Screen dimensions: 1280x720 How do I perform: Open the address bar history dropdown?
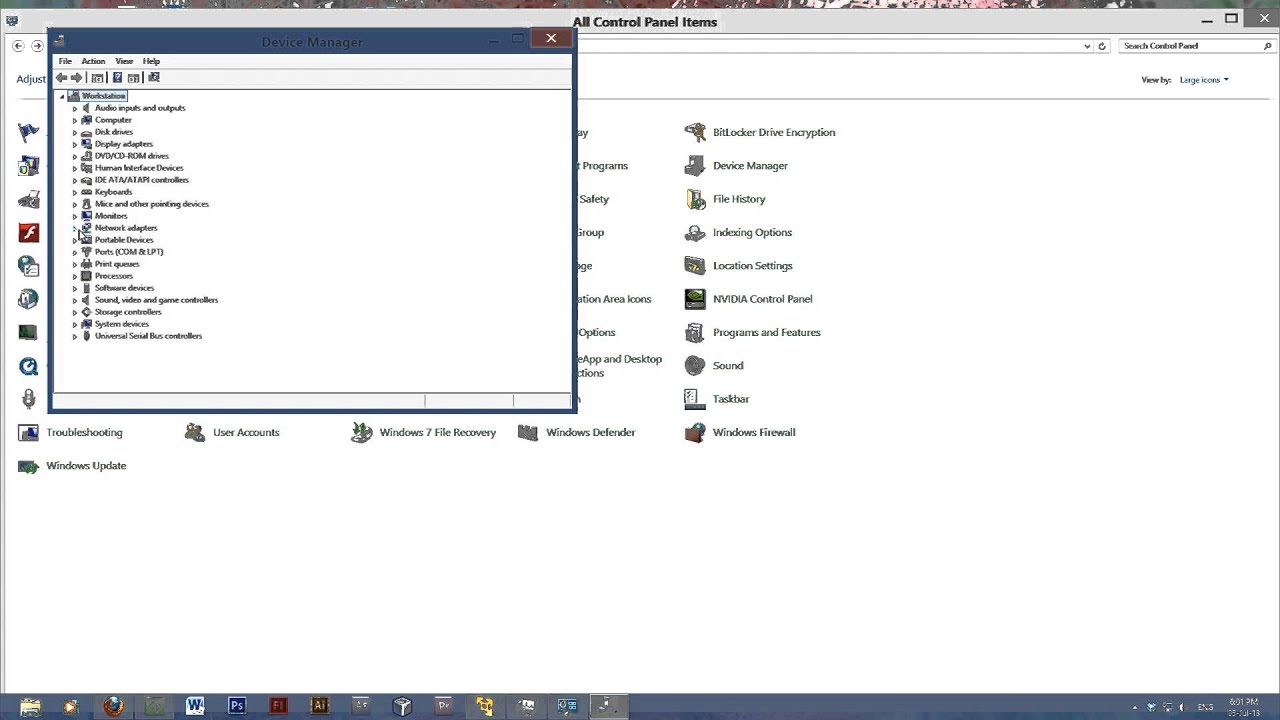coord(1087,46)
